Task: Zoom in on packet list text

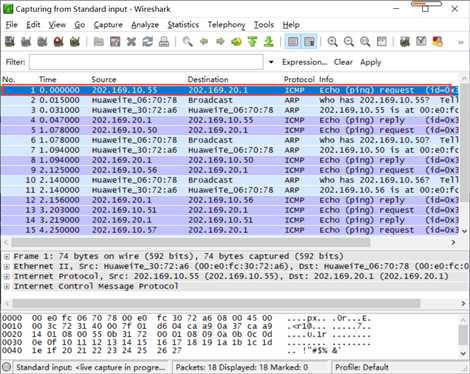Action: 332,42
